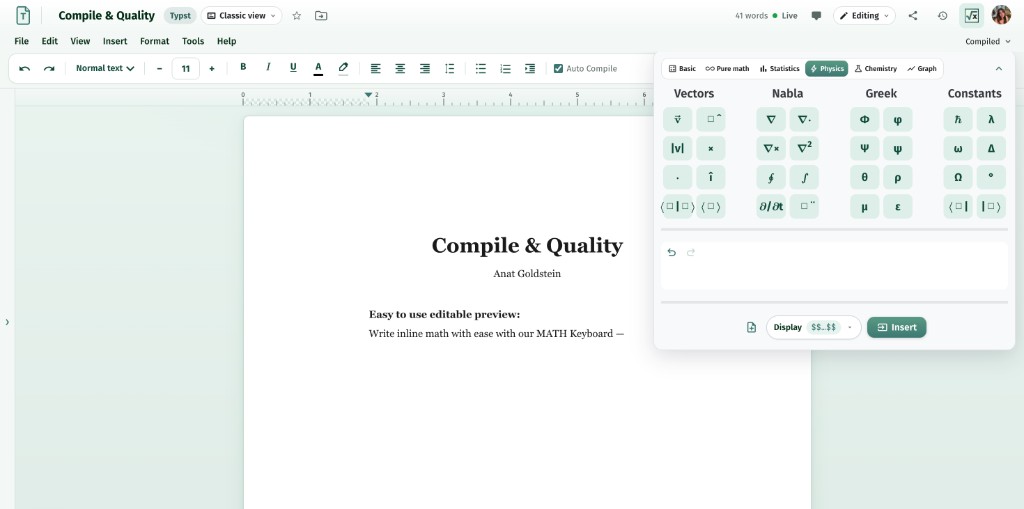Switch to the Graph tab
The image size is (1024, 509).
click(921, 69)
